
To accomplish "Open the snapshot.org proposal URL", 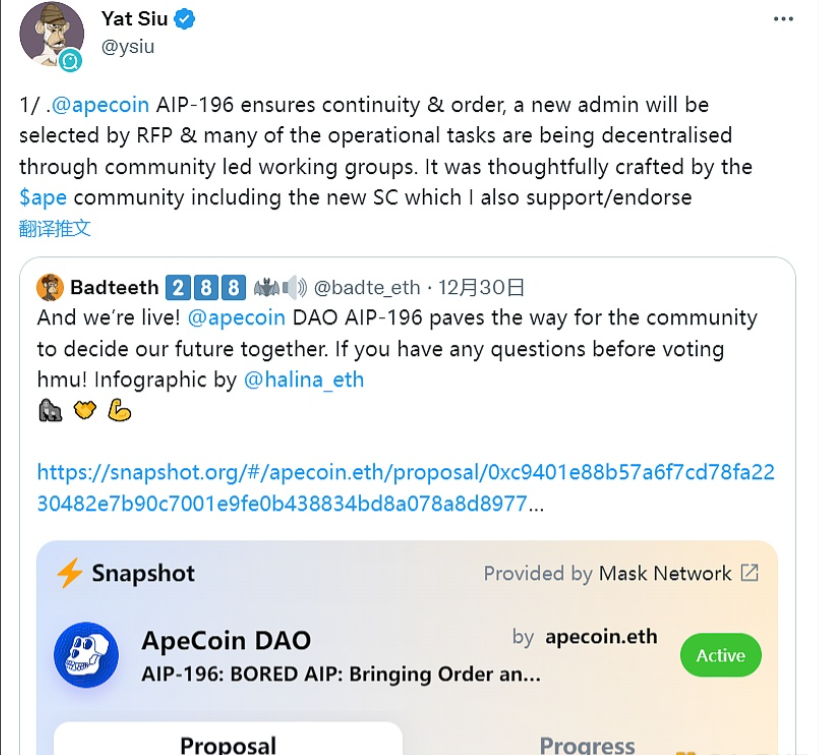I will coord(405,487).
